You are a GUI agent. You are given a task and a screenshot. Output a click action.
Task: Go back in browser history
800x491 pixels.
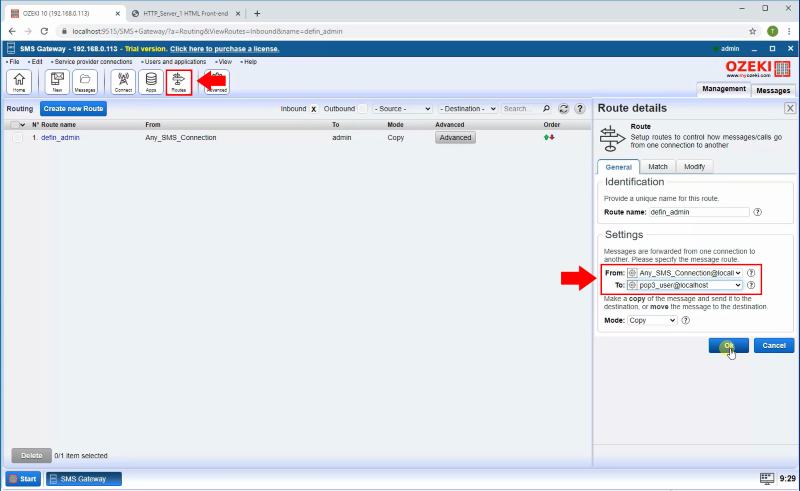pyautogui.click(x=12, y=31)
